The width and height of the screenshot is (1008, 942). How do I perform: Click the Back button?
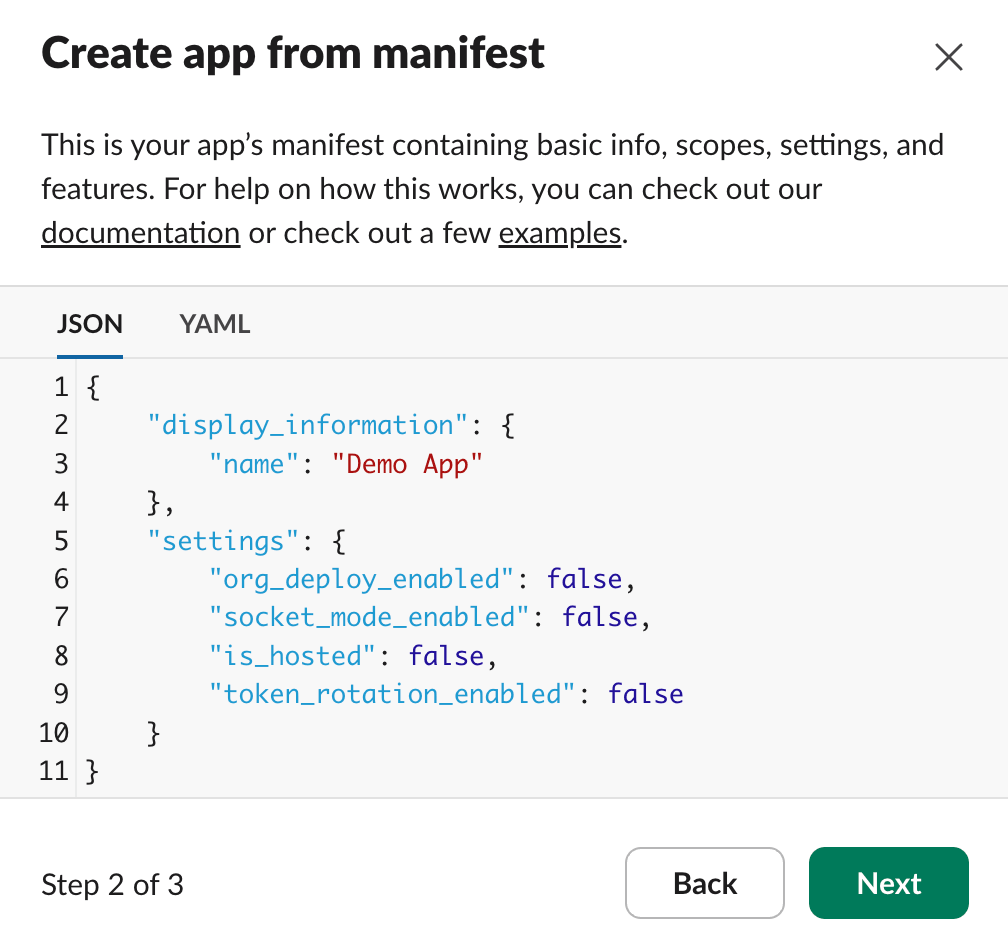[705, 883]
